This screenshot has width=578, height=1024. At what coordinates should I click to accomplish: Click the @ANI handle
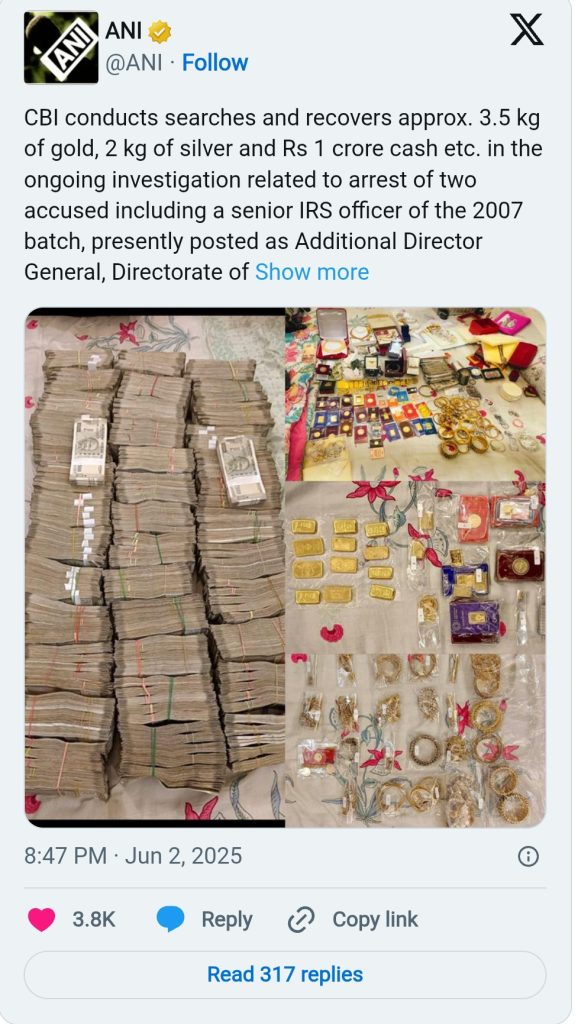point(134,63)
